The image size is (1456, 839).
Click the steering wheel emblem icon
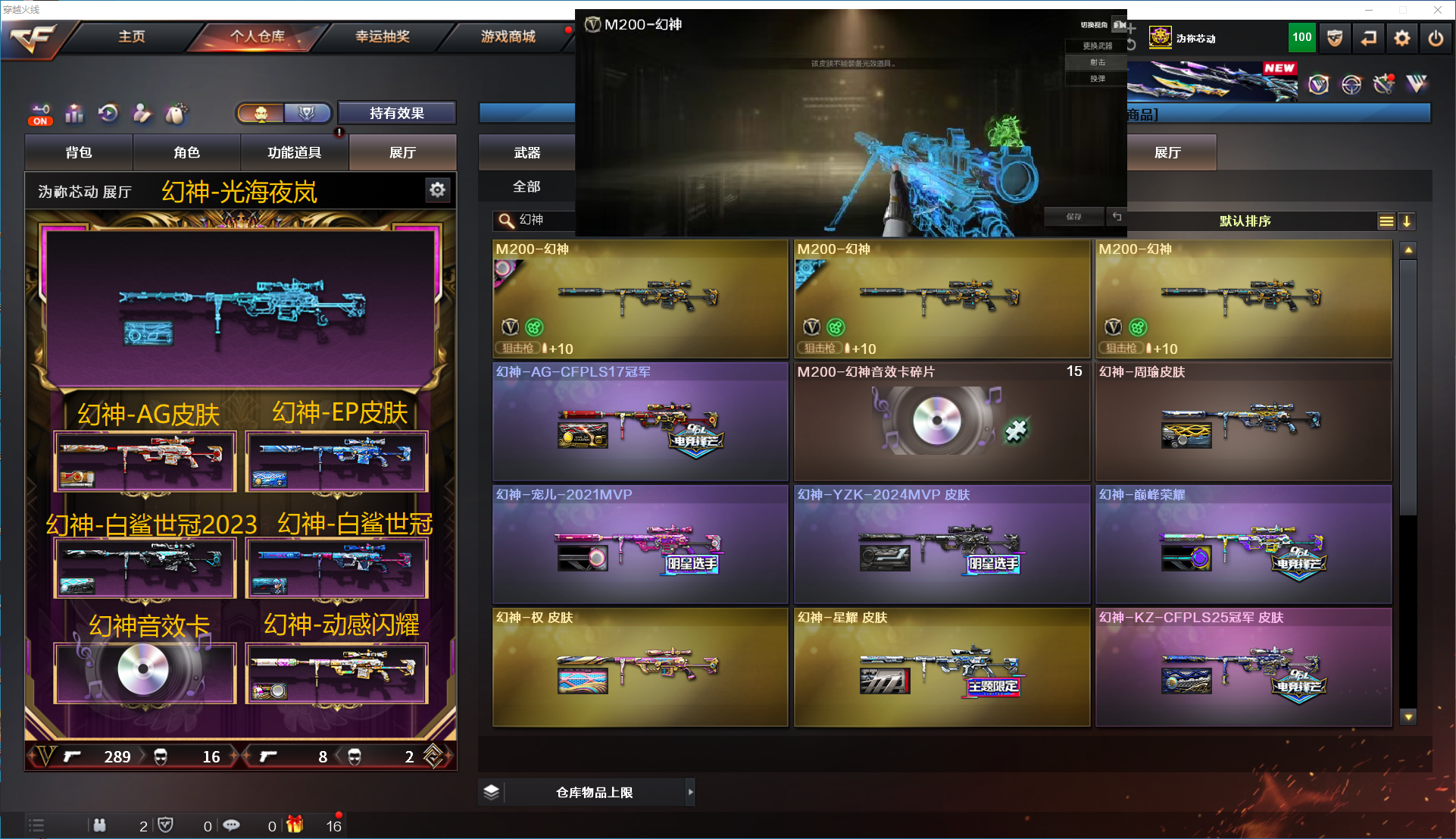(1351, 84)
